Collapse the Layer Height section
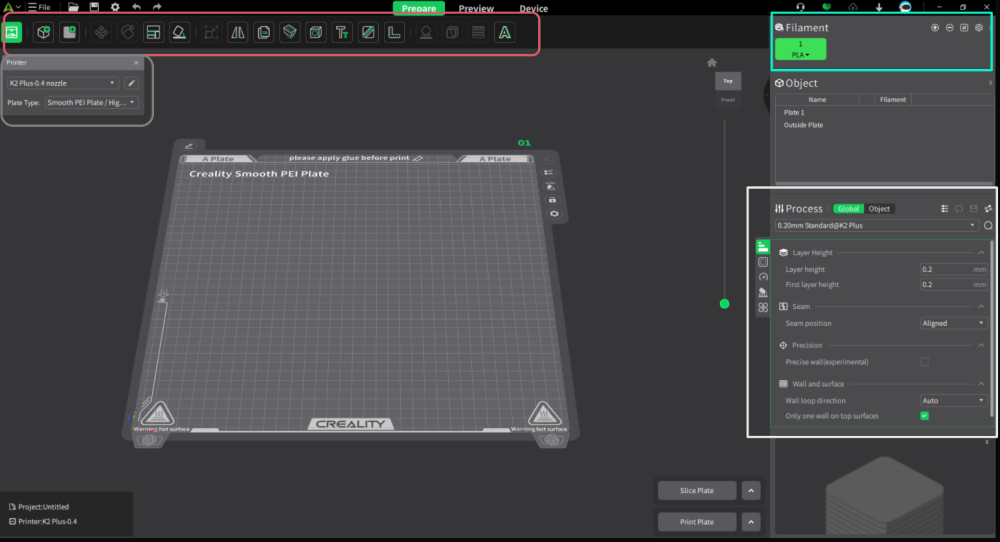The image size is (1000, 542). (981, 253)
